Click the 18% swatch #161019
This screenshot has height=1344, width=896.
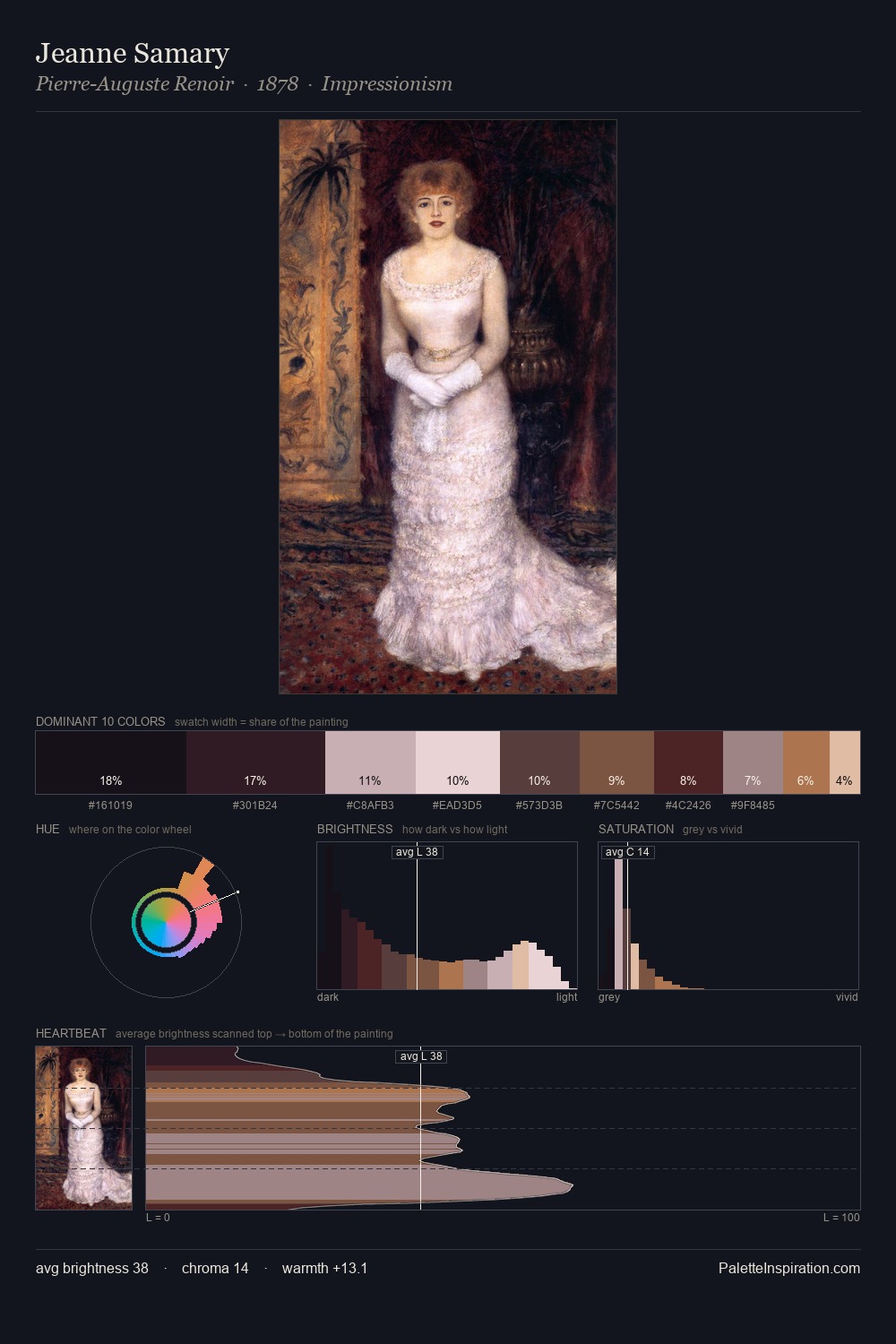(111, 762)
